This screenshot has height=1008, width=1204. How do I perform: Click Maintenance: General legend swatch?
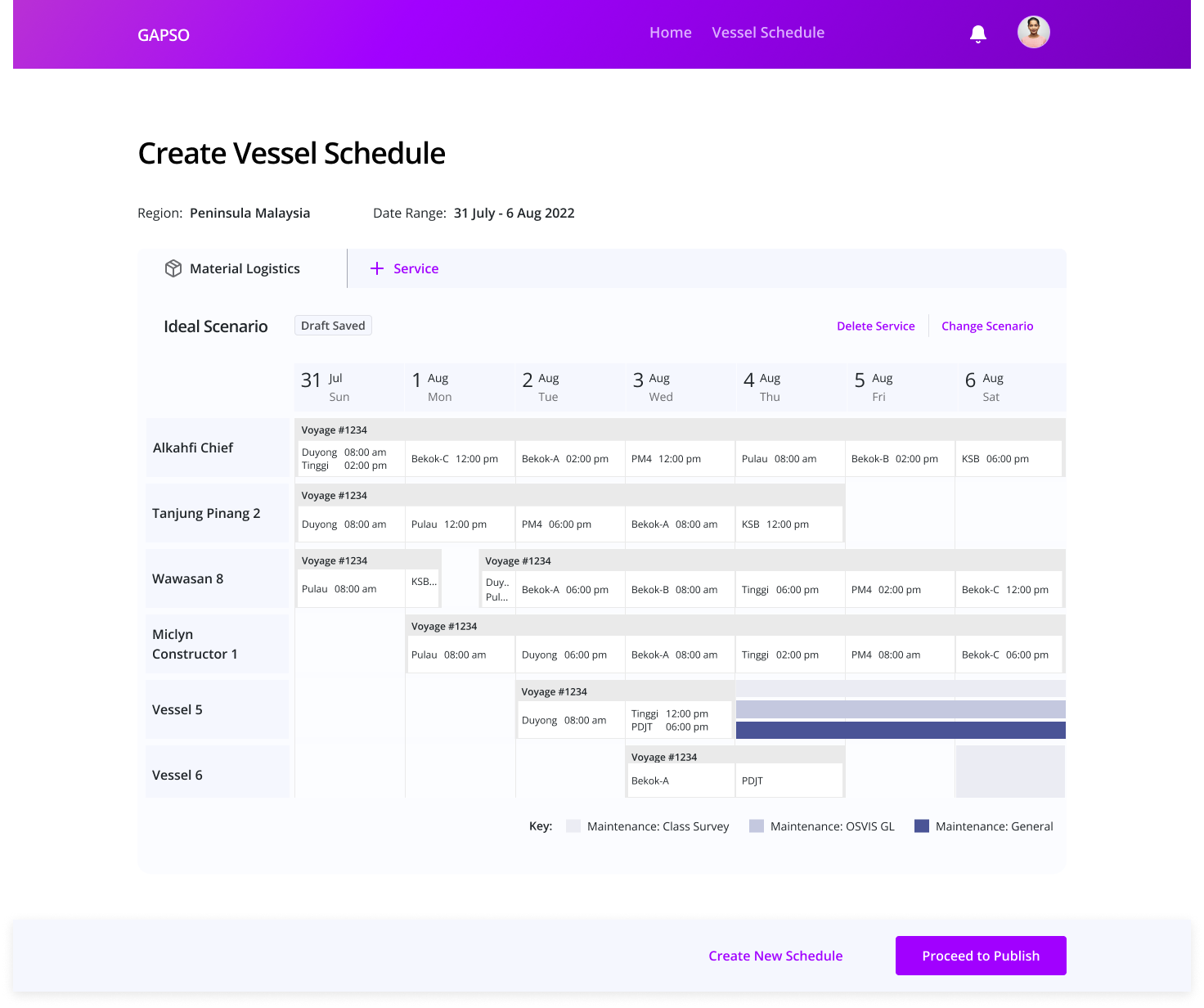coord(922,826)
